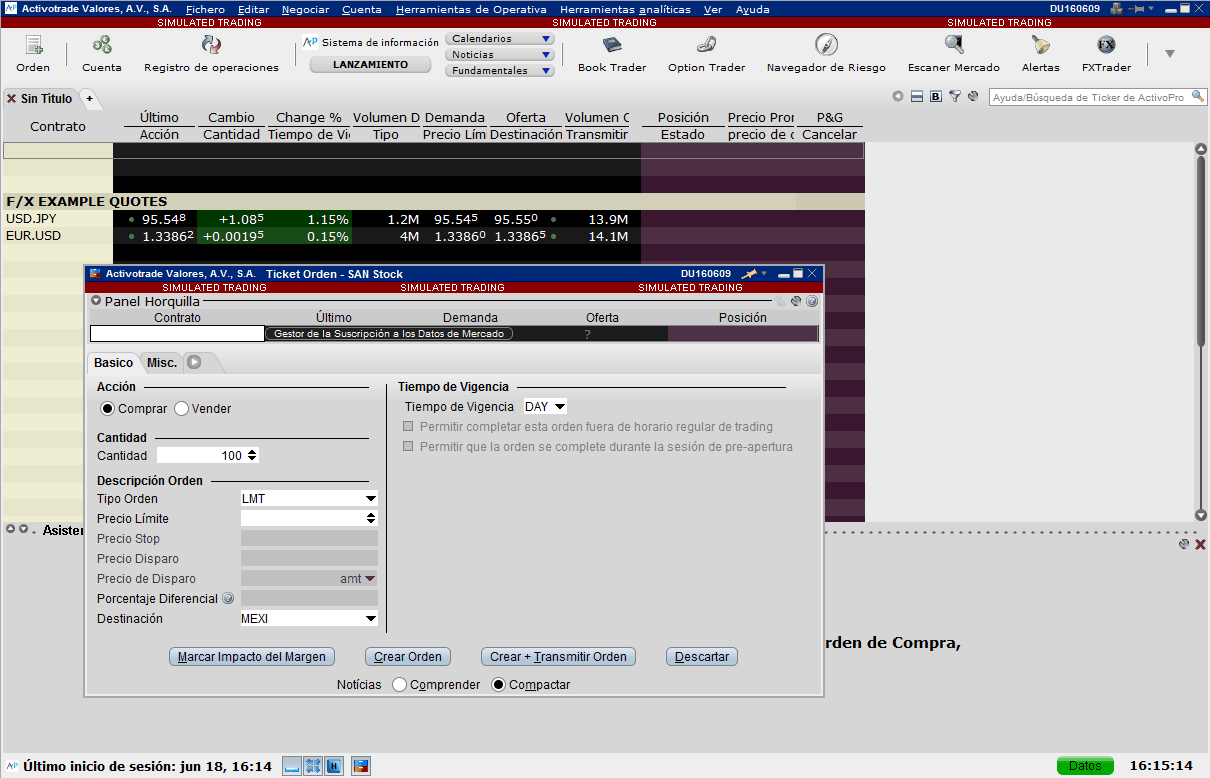Click the bold B icon above quote table
Image resolution: width=1210 pixels, height=778 pixels.
pos(936,97)
